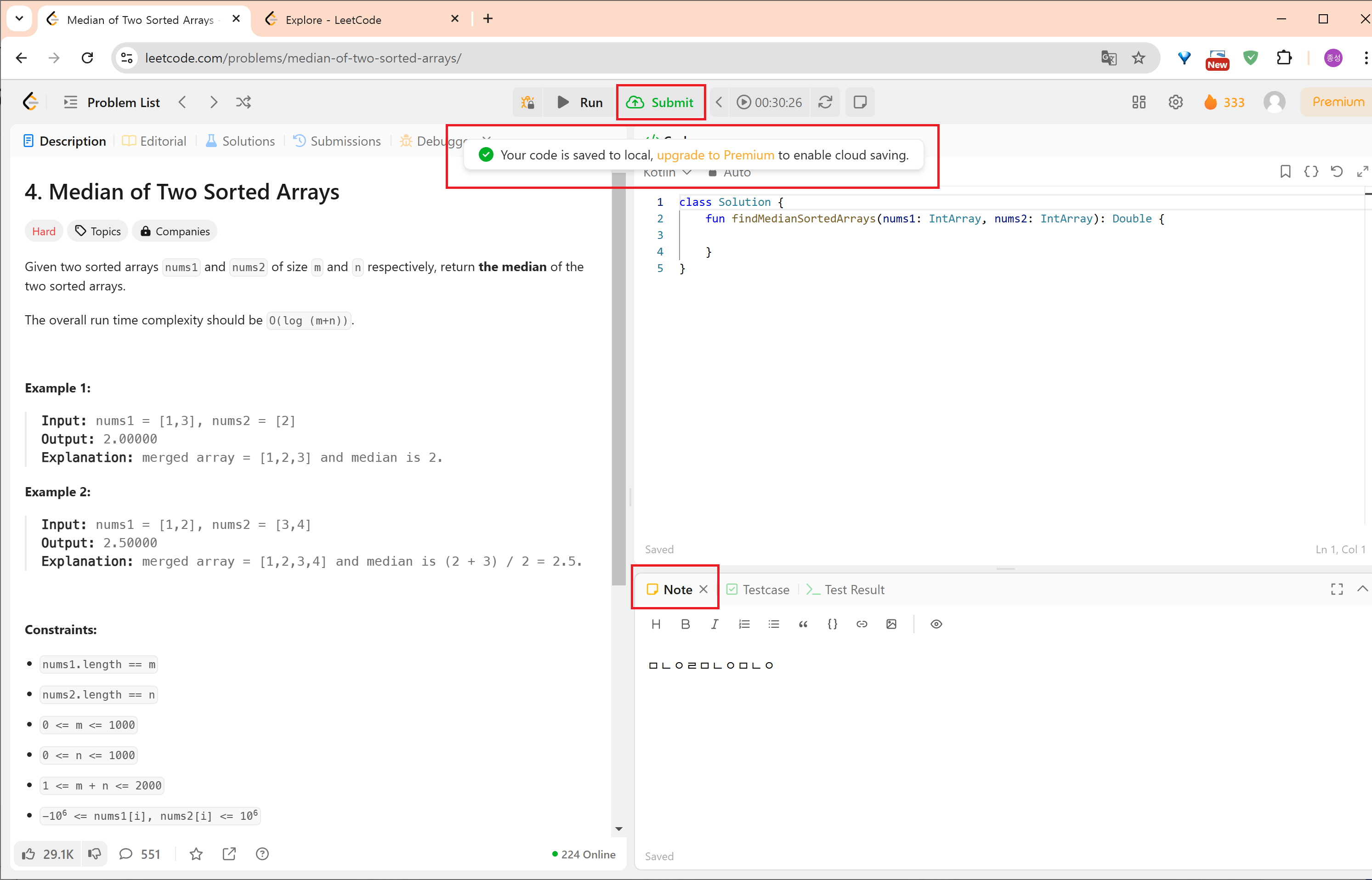This screenshot has width=1372, height=880.
Task: Reset the timer with the refresh icon
Action: [825, 102]
